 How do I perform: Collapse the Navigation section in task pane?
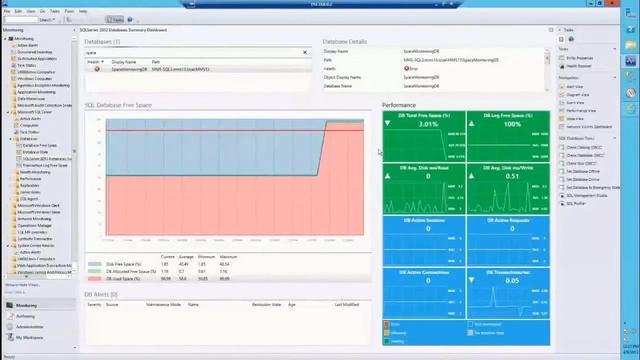(615, 78)
